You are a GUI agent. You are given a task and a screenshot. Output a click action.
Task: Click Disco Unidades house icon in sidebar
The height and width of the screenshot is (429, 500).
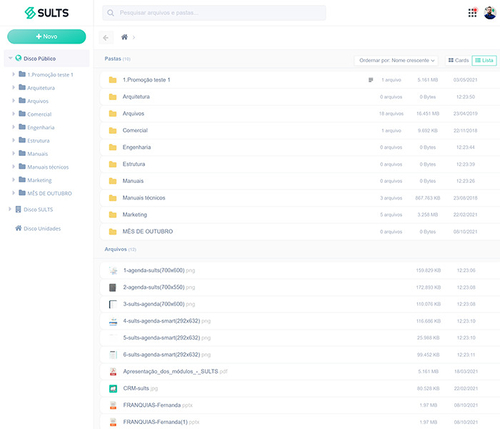(18, 228)
